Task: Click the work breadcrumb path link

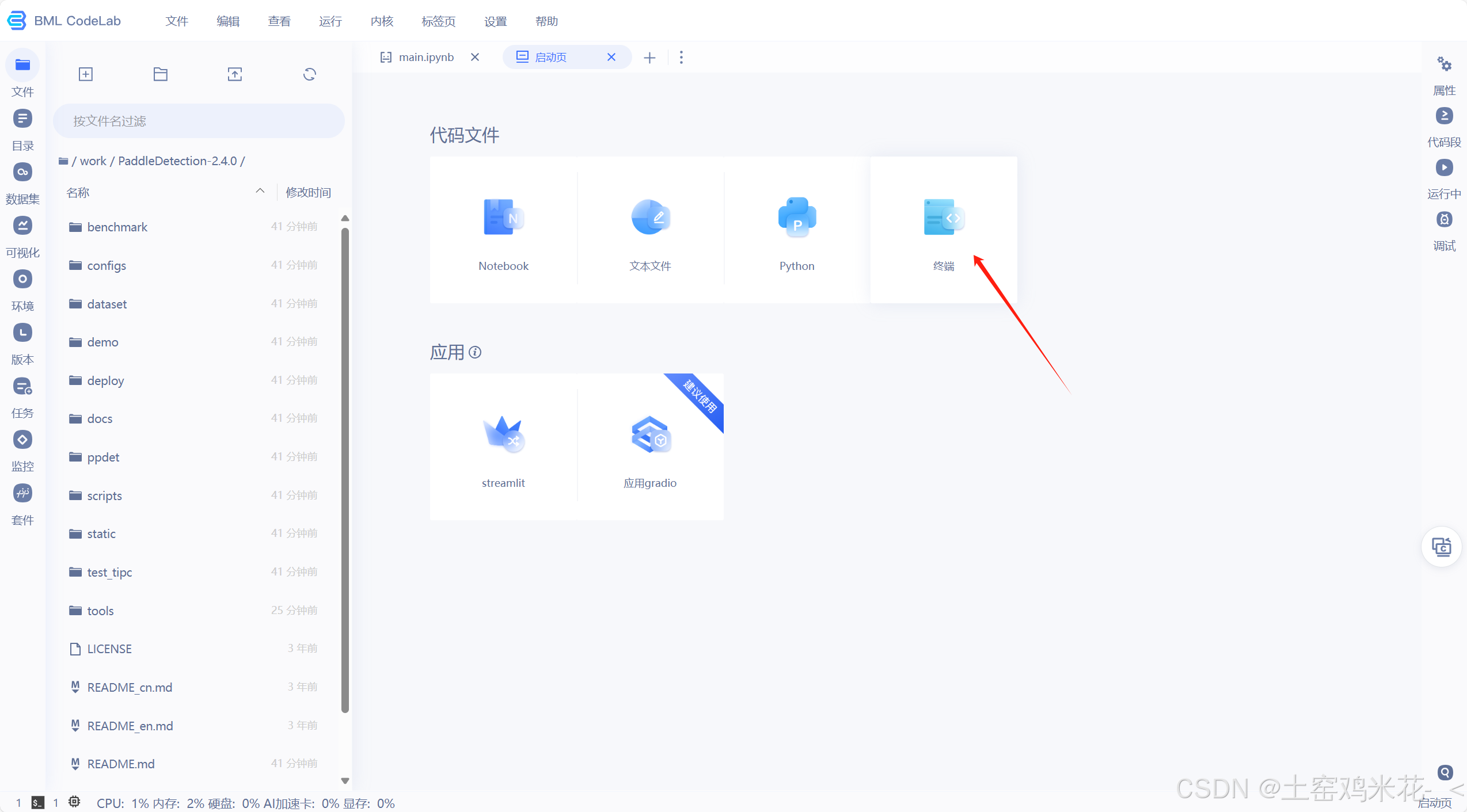Action: tap(93, 161)
